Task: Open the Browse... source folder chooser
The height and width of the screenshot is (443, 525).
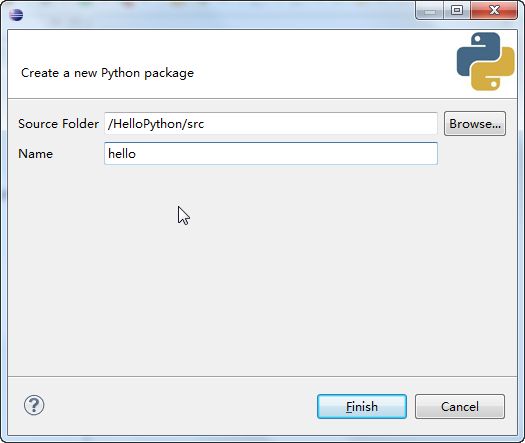Action: pyautogui.click(x=475, y=124)
